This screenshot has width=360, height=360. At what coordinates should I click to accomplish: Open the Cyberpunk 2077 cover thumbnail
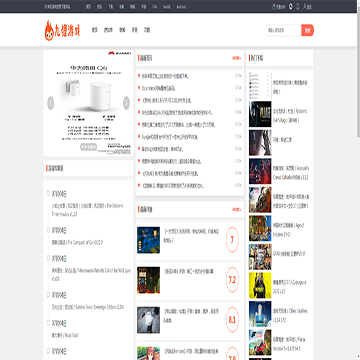[260, 285]
